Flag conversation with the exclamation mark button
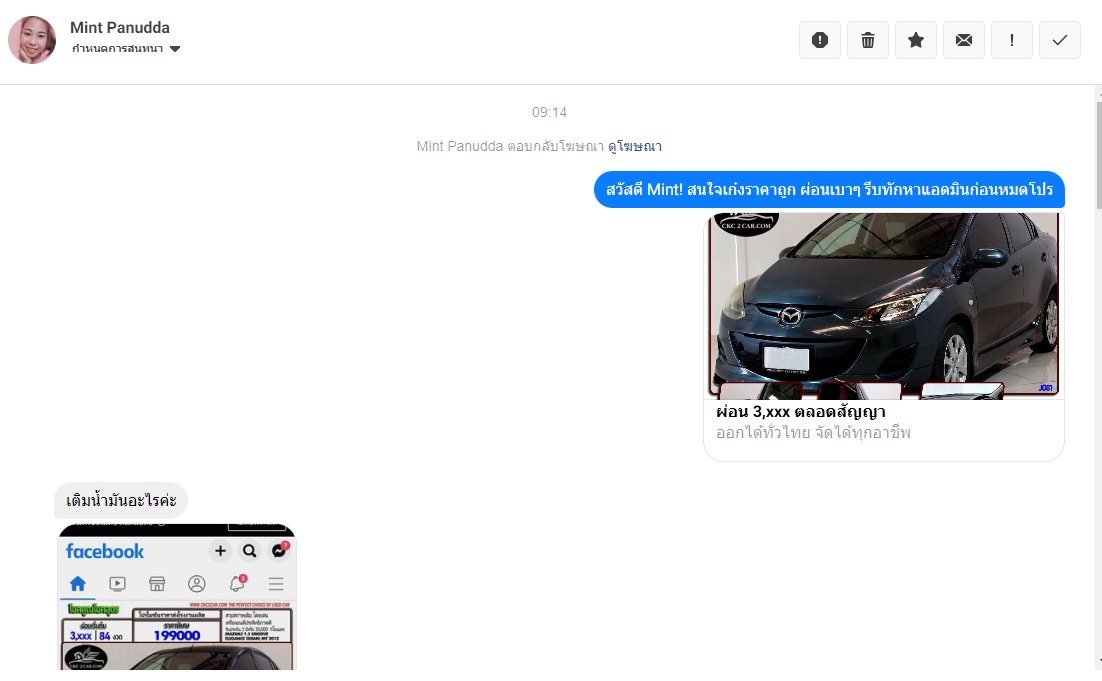1102x681 pixels. (x=1011, y=40)
